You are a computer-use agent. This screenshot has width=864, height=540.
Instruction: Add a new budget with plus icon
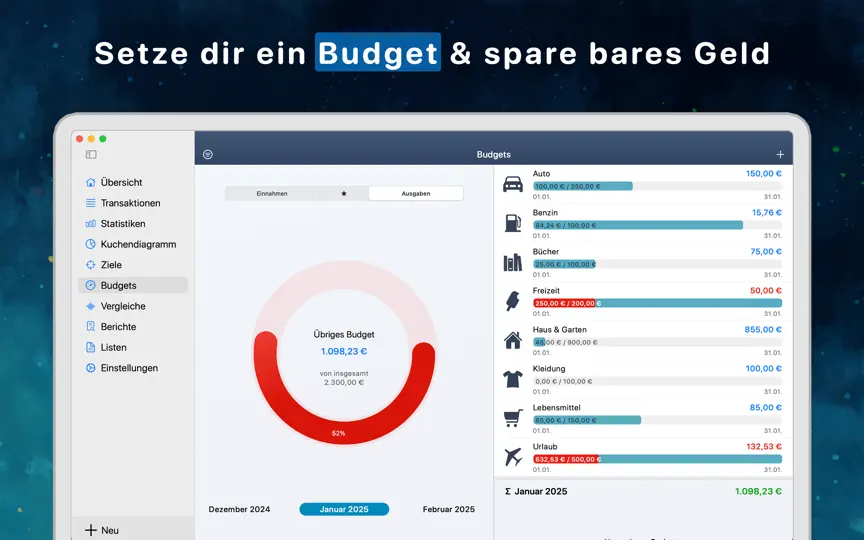(x=780, y=155)
